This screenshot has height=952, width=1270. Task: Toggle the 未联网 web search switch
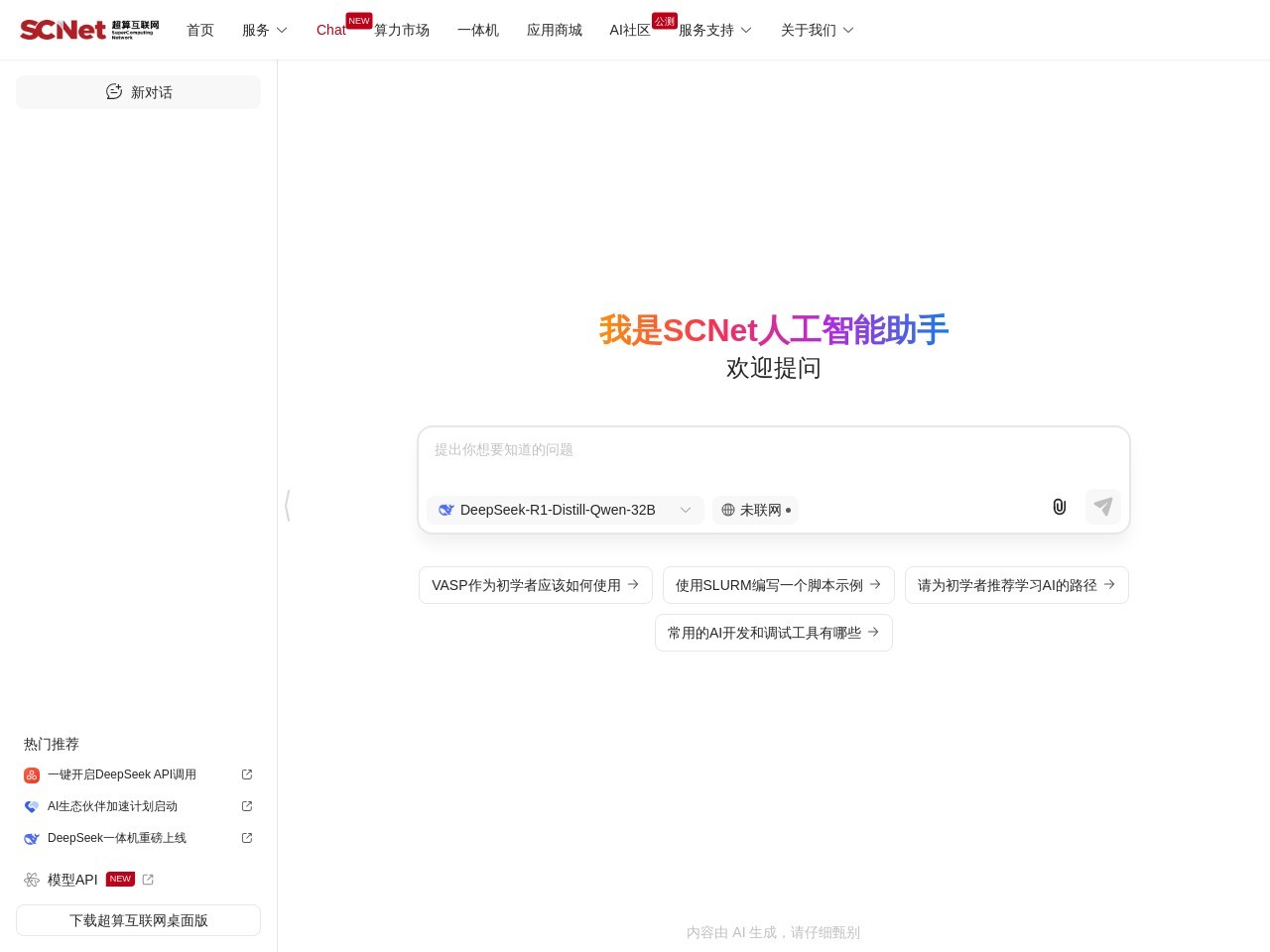[755, 510]
